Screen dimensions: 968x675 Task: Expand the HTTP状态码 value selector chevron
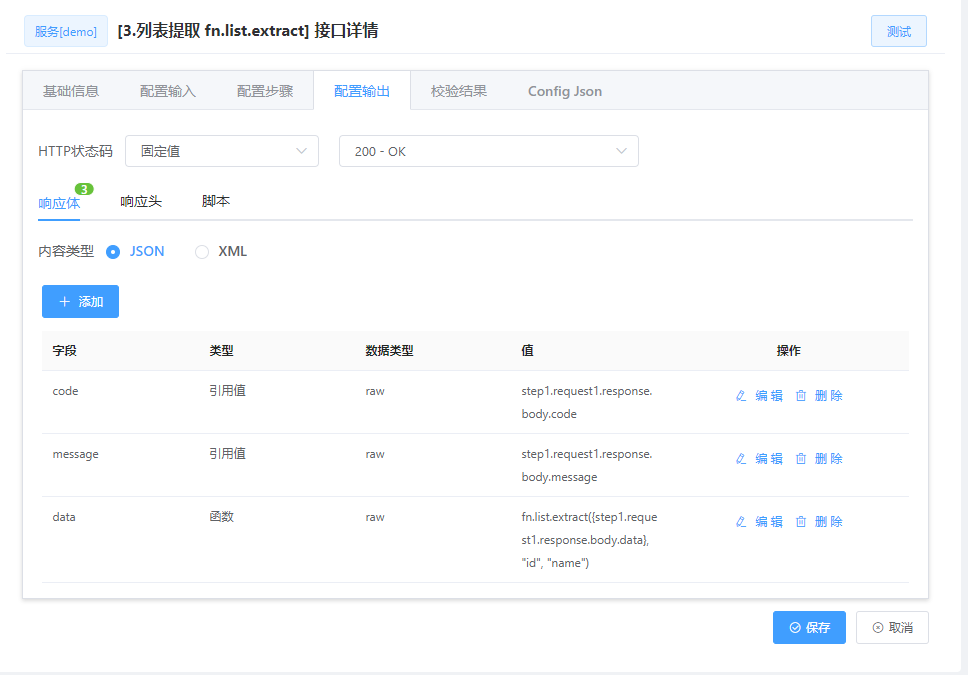click(301, 150)
